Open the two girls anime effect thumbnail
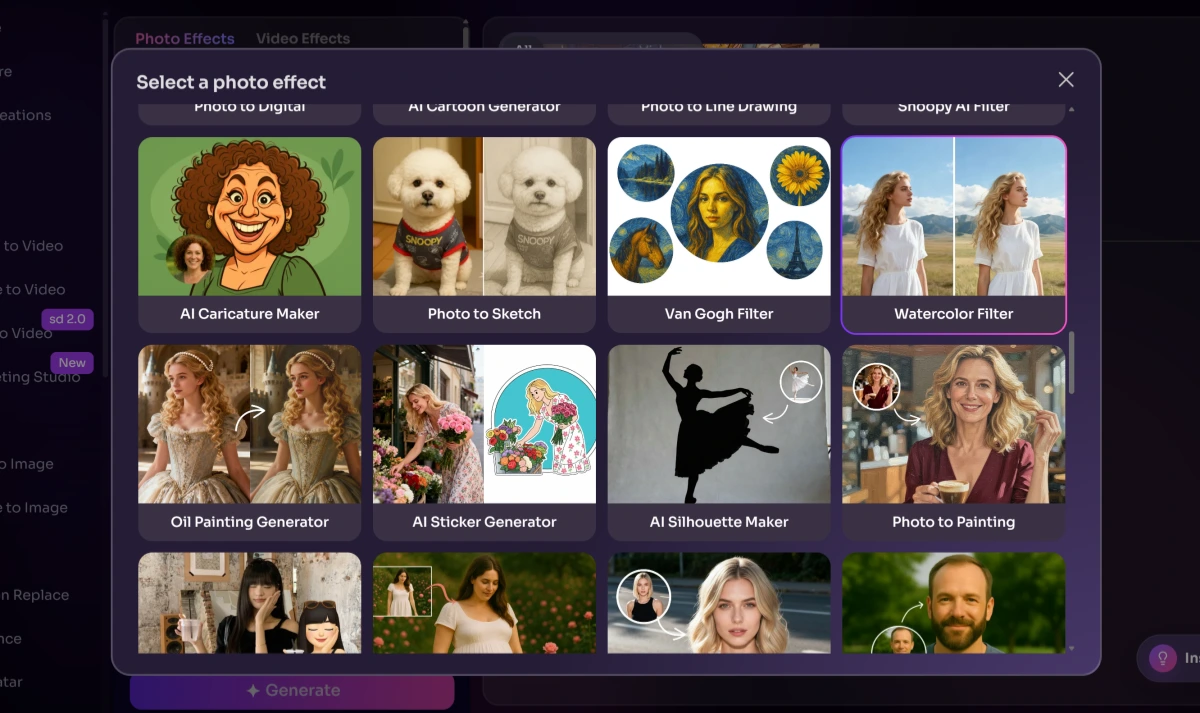The image size is (1200, 713). click(x=250, y=603)
